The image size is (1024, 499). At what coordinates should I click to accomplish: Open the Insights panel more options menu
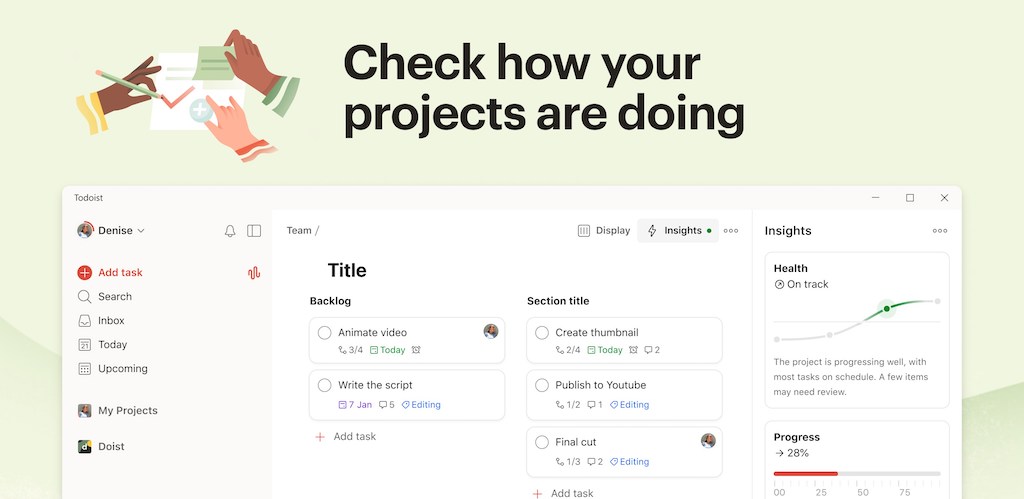coord(939,231)
